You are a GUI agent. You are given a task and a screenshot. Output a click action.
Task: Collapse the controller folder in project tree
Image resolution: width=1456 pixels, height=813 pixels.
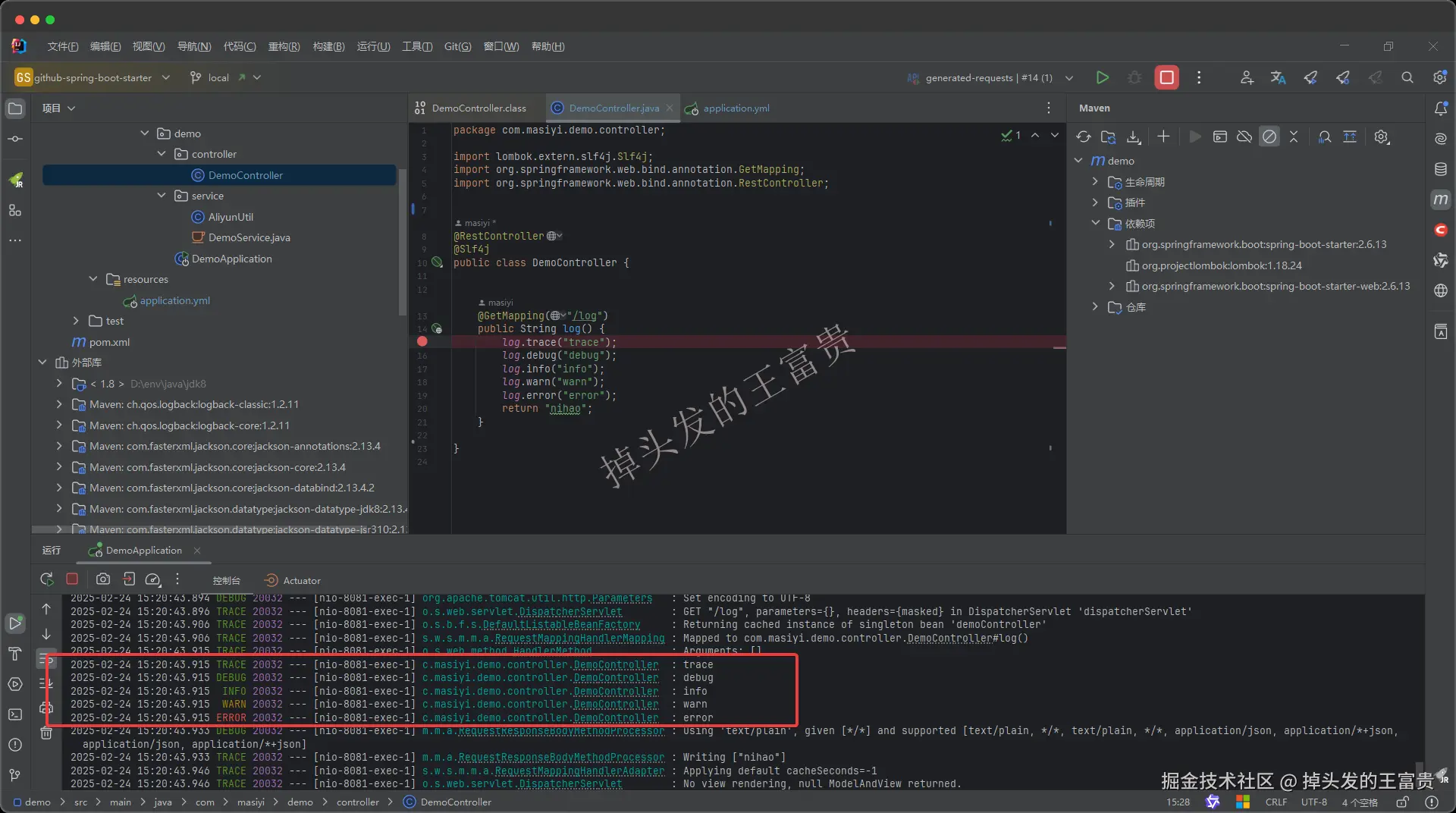(x=162, y=154)
